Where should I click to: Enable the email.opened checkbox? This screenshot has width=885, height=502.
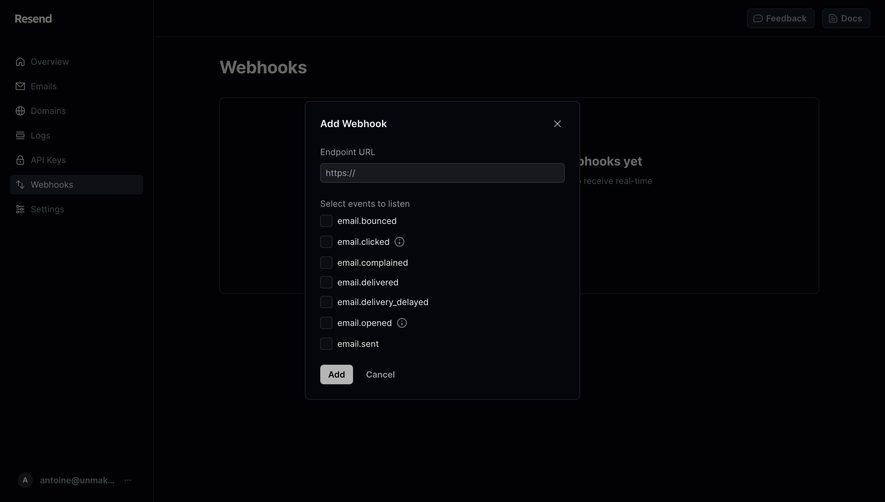[326, 323]
